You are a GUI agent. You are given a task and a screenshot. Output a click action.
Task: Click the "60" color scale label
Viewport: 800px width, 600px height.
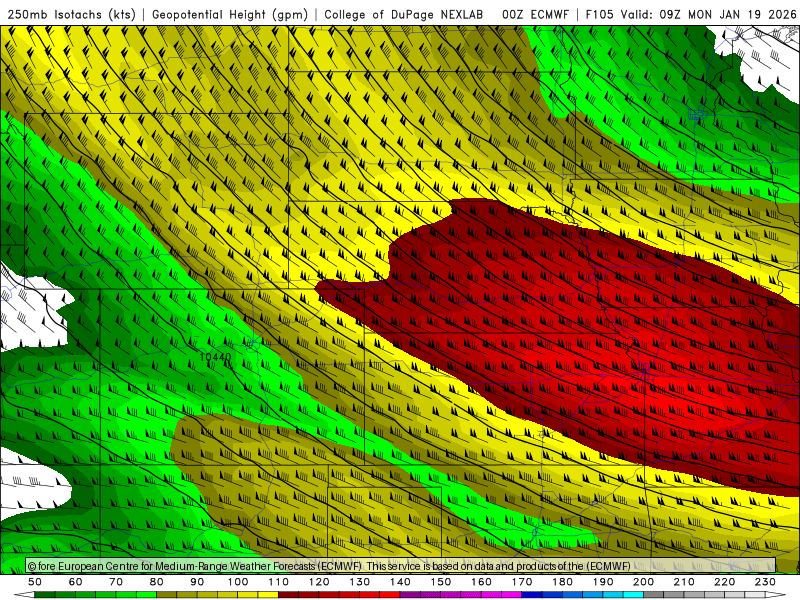tap(76, 582)
